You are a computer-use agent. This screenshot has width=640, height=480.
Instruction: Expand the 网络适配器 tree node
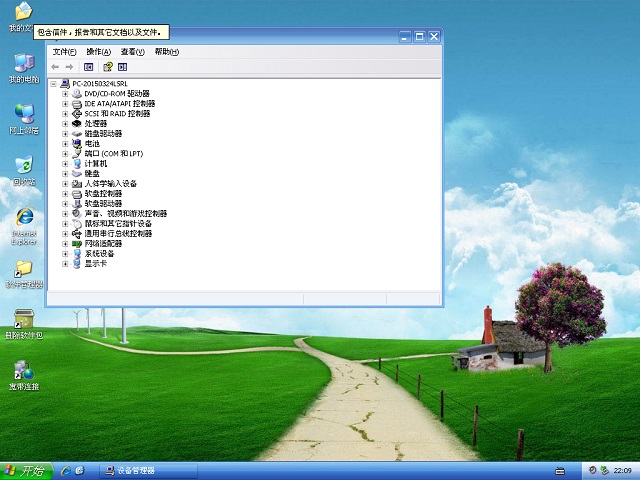click(x=65, y=243)
